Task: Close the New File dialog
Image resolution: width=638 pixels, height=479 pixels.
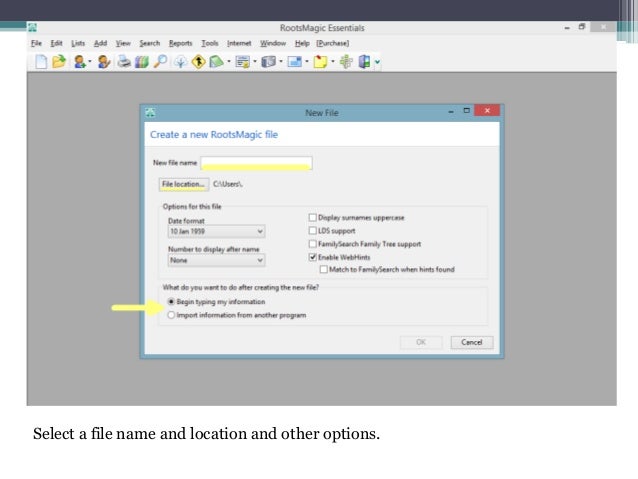Action: point(487,111)
